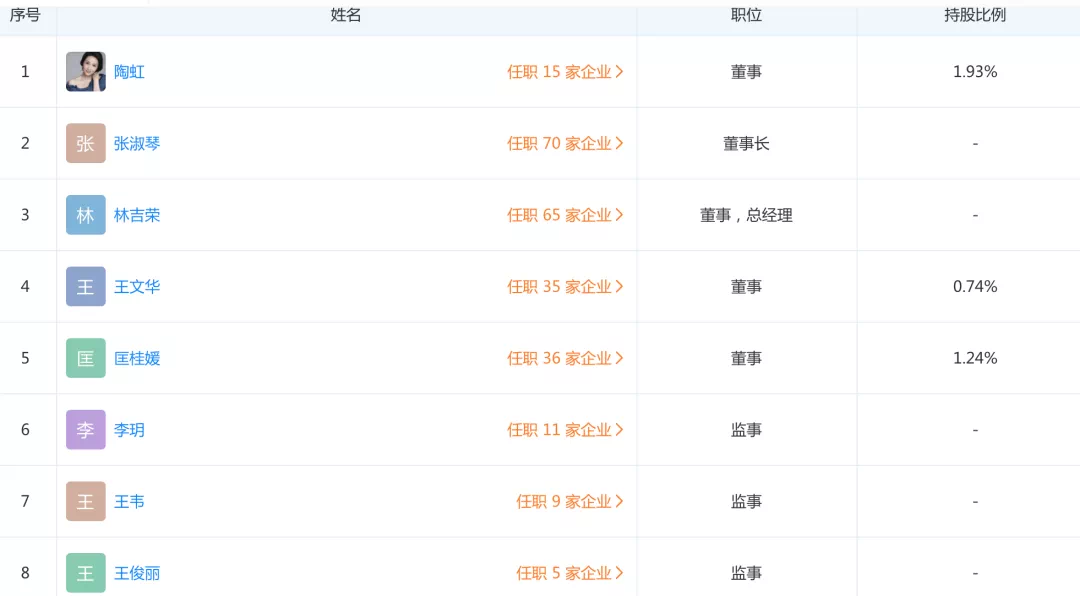
Task: Click the green 王 avatar for 王俊丽
Action: [x=85, y=573]
